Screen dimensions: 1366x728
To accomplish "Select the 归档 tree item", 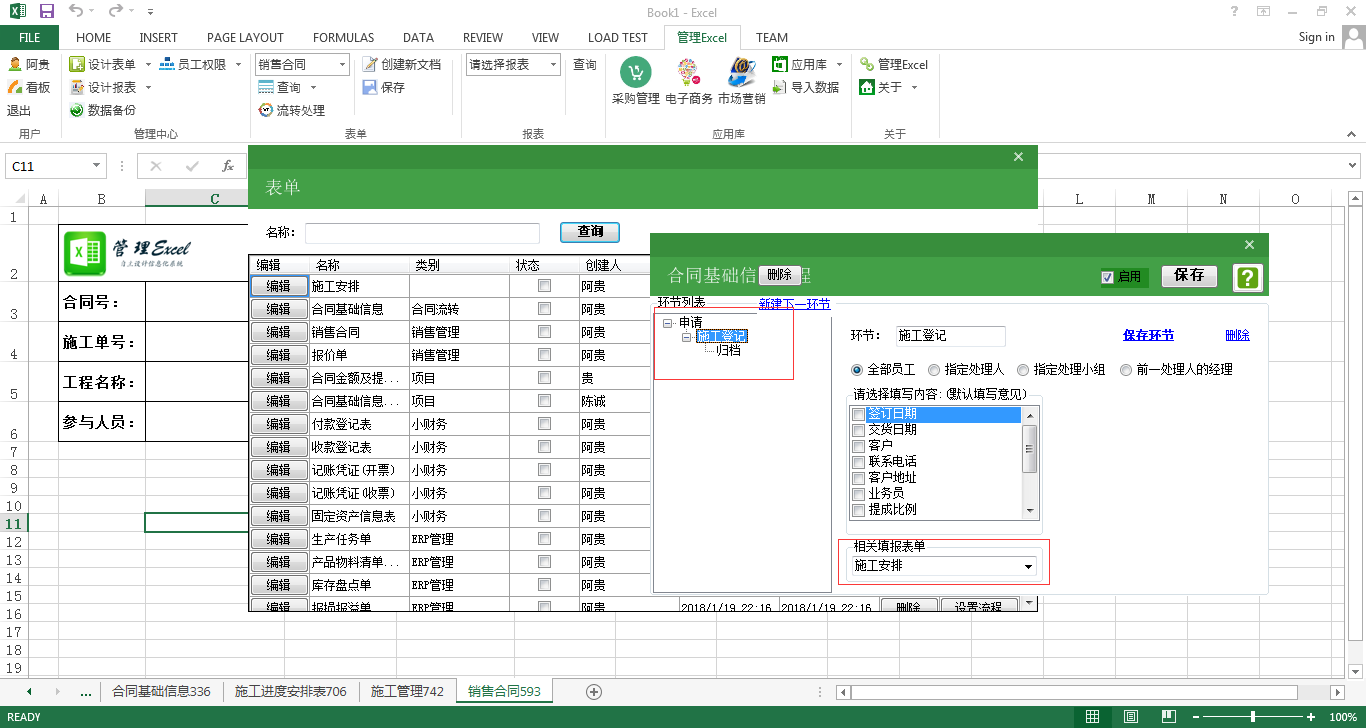I will (729, 350).
